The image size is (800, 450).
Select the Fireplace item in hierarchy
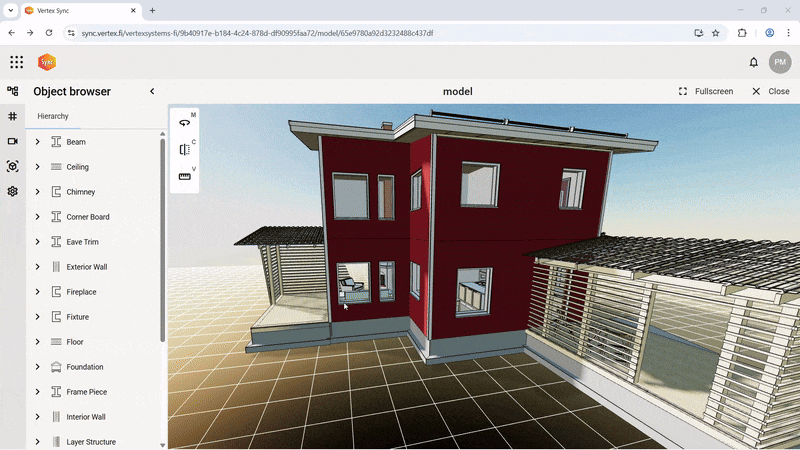point(81,292)
